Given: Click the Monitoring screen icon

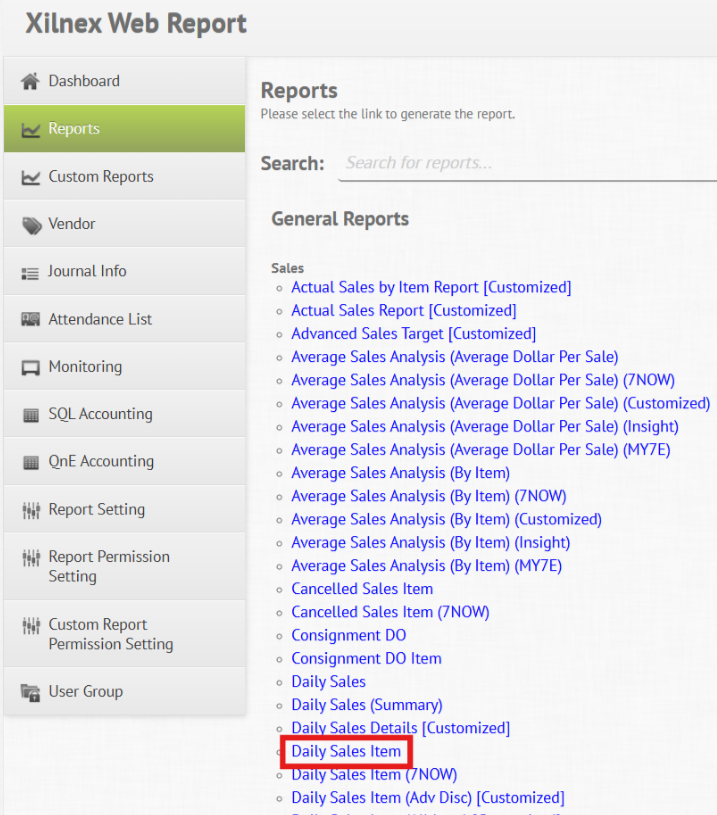Looking at the screenshot, I should [x=30, y=367].
